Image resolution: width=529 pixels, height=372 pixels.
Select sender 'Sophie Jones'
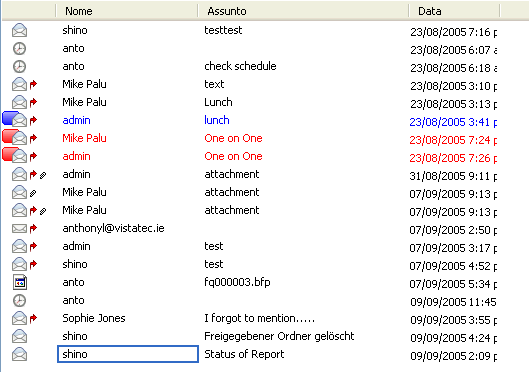[94, 318]
